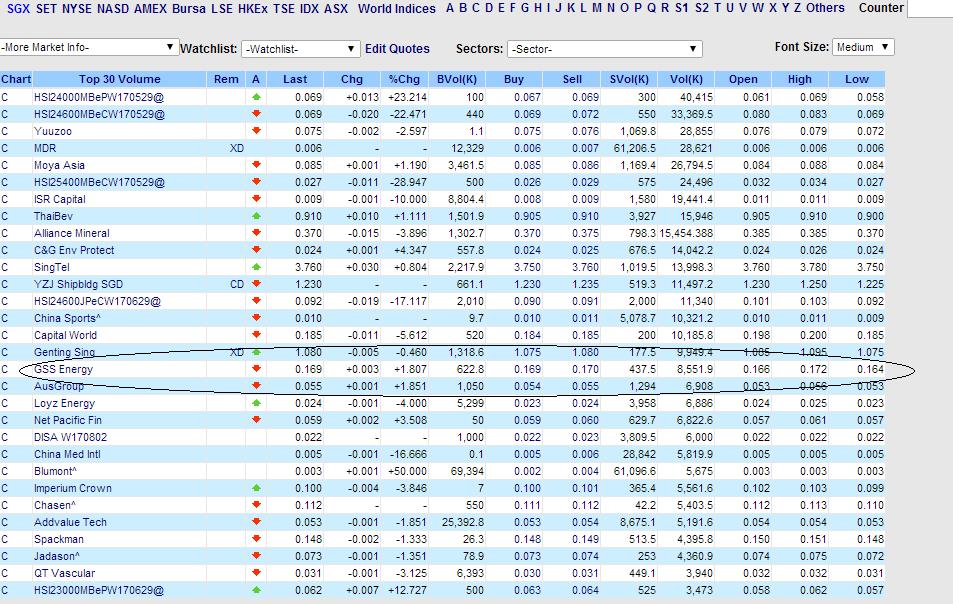Select MDR volume value 28,621
Image resolution: width=953 pixels, height=604 pixels.
(x=697, y=148)
